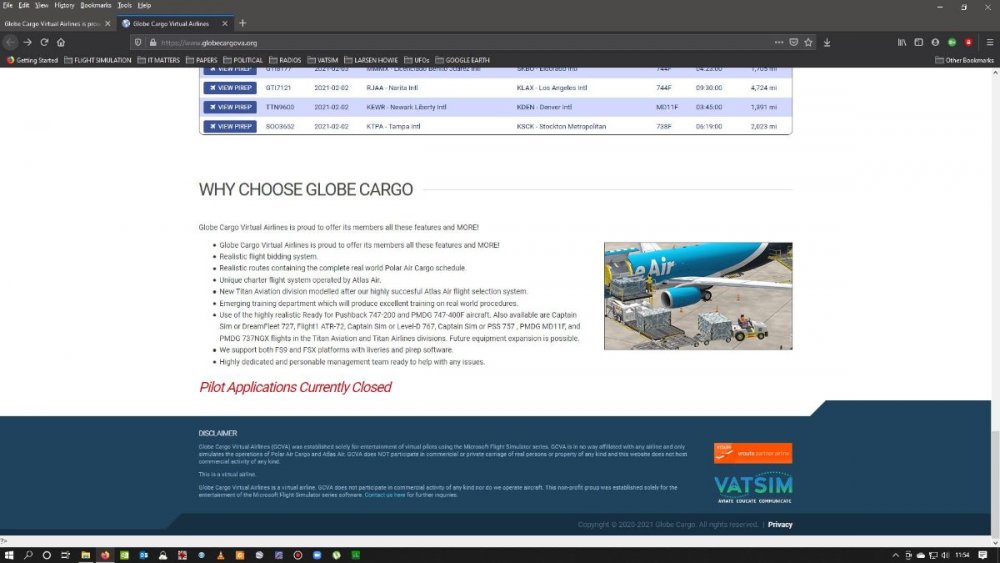Image resolution: width=1000 pixels, height=563 pixels.
Task: Expand the GOOGLE EARTH bookmarks folder
Action: coord(462,60)
